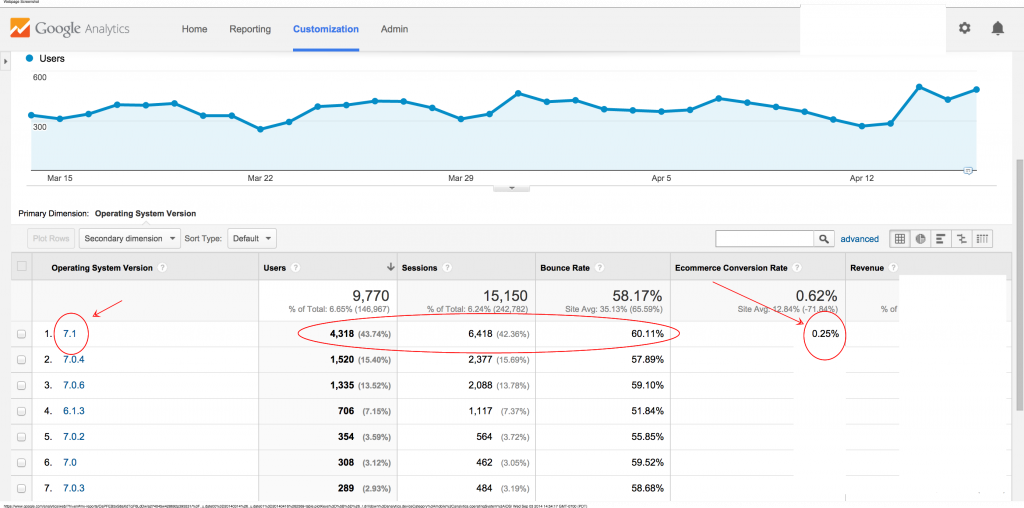Open the Admin tab
This screenshot has height=508, width=1024.
[x=394, y=29]
